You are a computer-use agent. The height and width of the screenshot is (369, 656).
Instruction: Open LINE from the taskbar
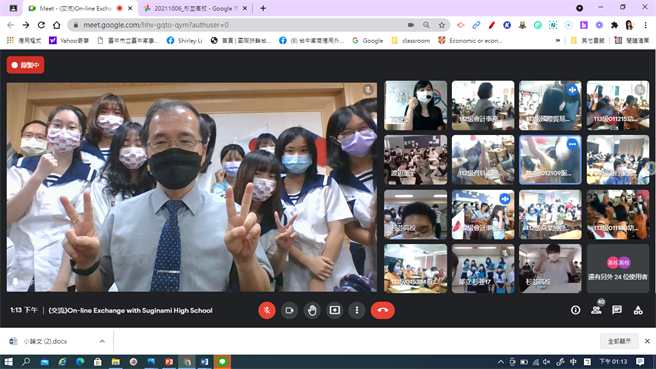tap(222, 362)
